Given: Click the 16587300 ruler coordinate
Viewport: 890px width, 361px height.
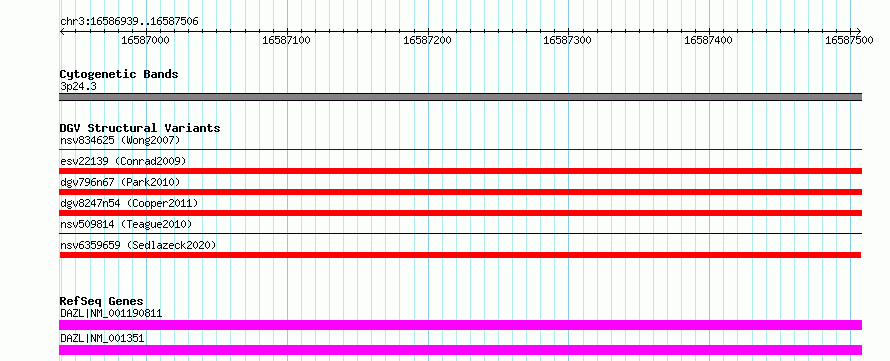Looking at the screenshot, I should (x=568, y=40).
